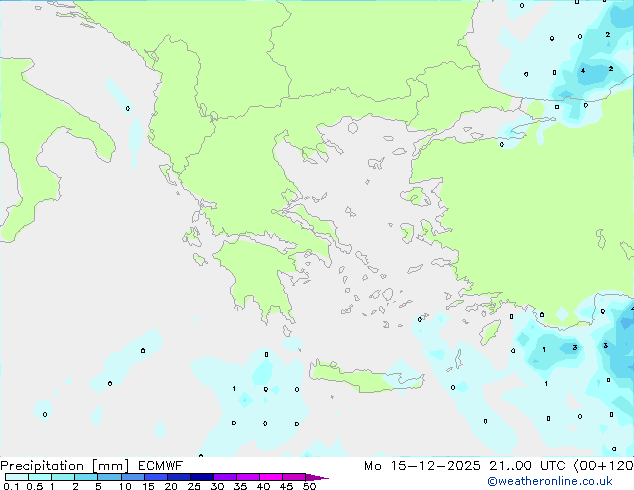Open the weatheronline.co.uk copyright link

(x=550, y=481)
